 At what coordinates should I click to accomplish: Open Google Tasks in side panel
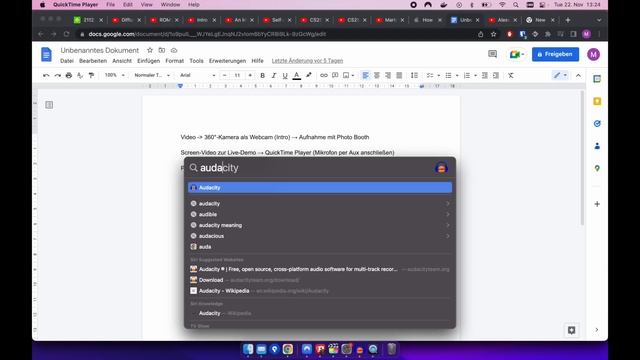click(597, 124)
